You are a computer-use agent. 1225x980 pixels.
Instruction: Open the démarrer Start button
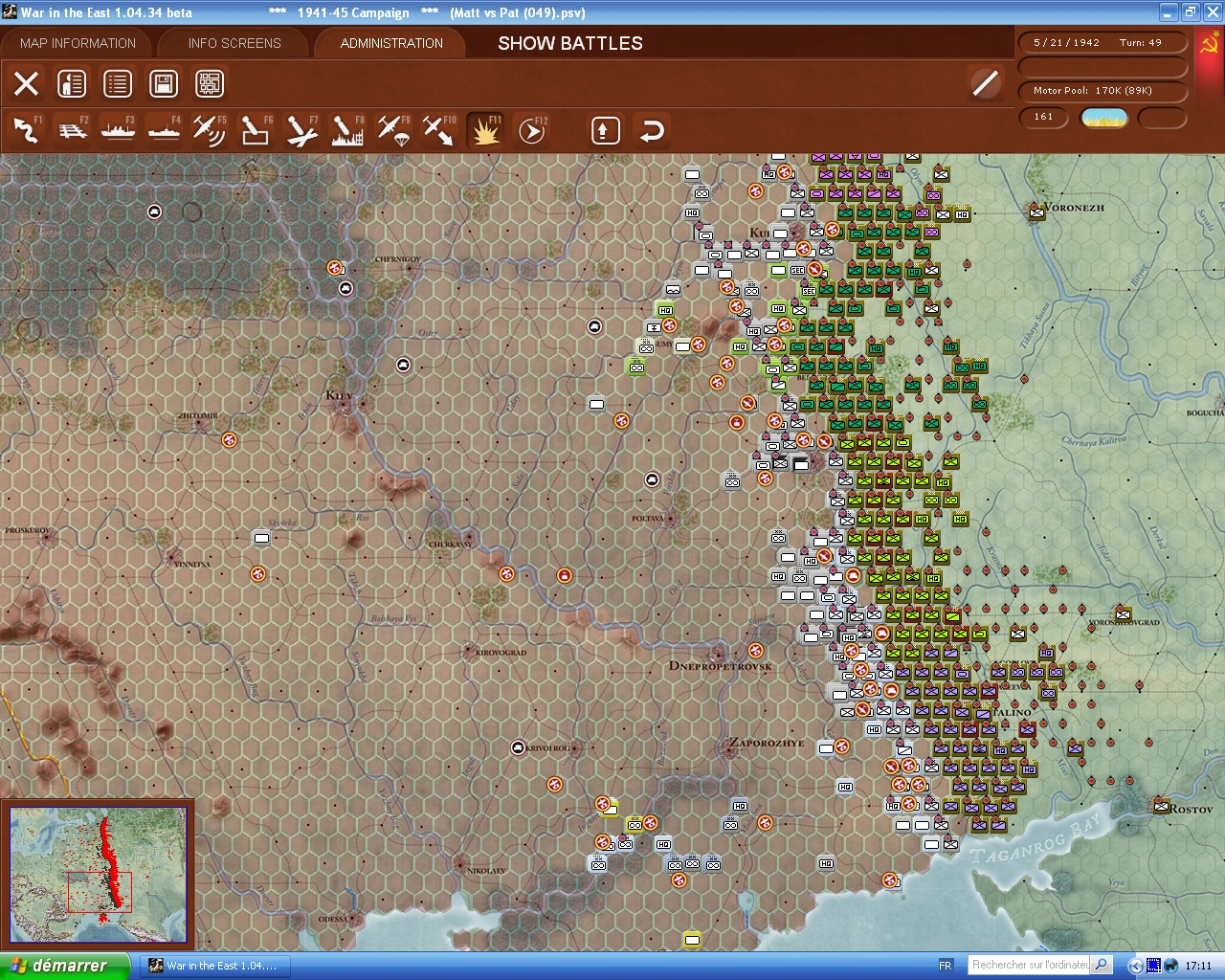click(x=64, y=966)
